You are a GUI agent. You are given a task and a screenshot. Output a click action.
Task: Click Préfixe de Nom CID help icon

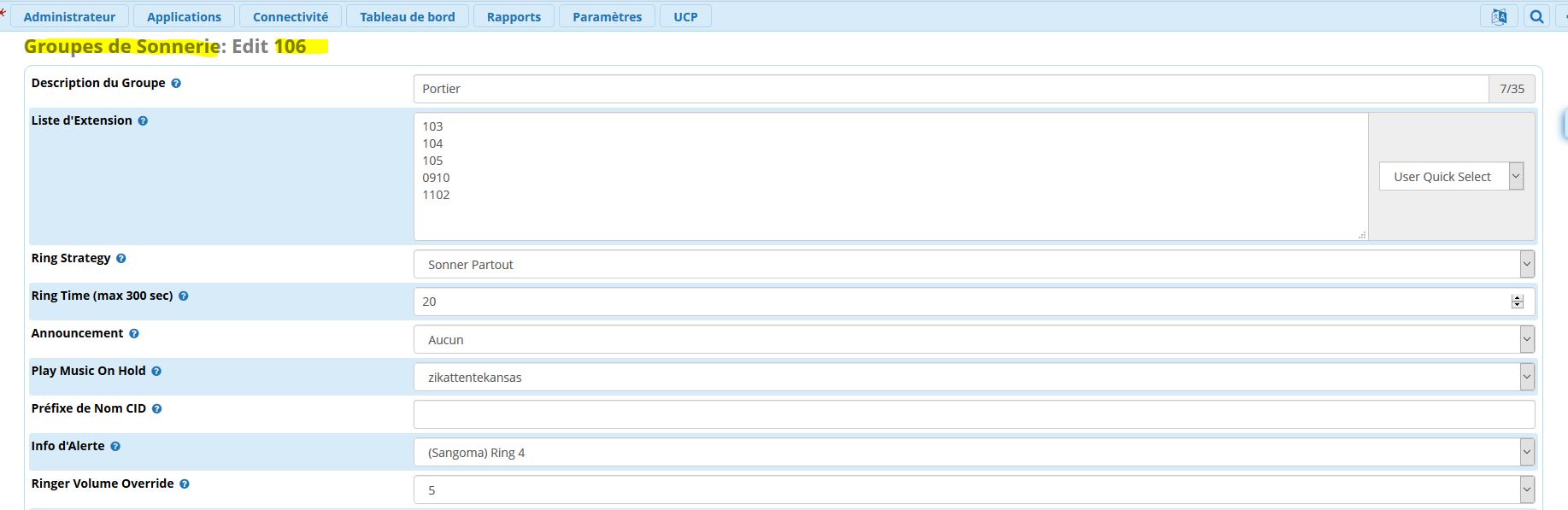pyautogui.click(x=157, y=409)
